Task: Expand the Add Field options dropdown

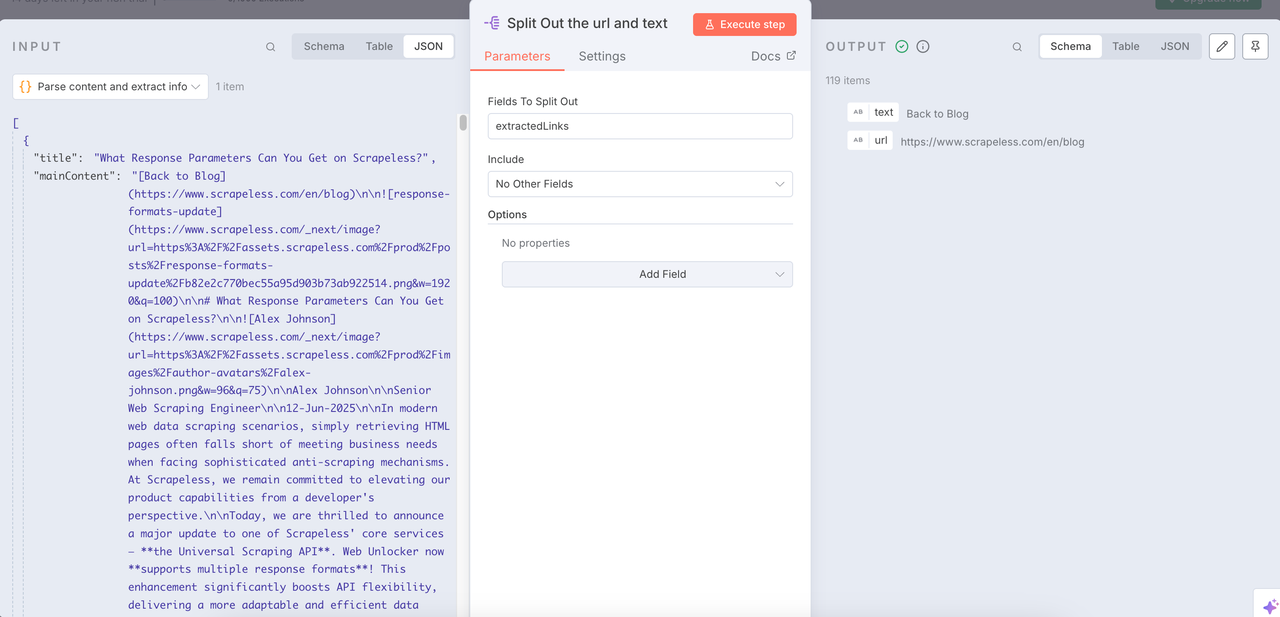Action: pyautogui.click(x=647, y=274)
